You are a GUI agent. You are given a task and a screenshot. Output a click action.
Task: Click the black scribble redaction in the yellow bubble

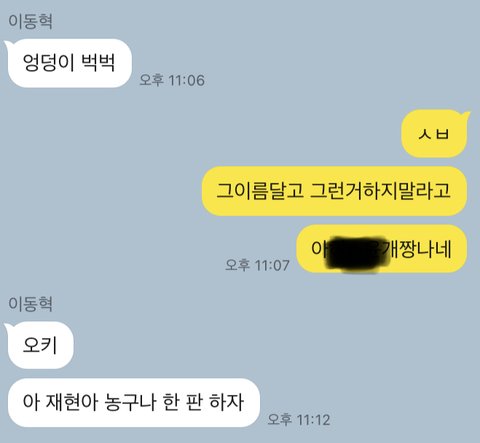click(x=357, y=253)
